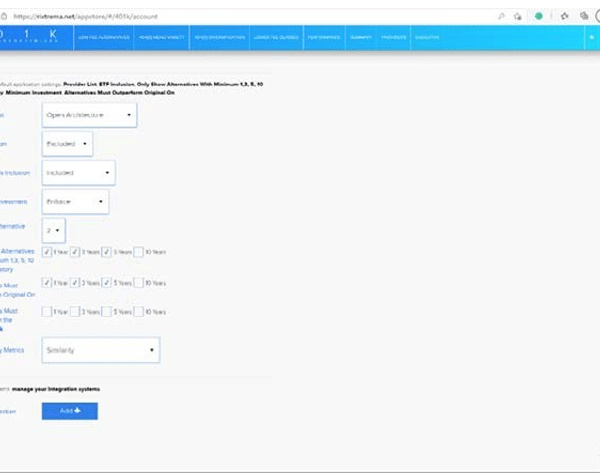This screenshot has height=473, width=600.
Task: Open the Included inclusion dropdown
Action: [x=79, y=173]
